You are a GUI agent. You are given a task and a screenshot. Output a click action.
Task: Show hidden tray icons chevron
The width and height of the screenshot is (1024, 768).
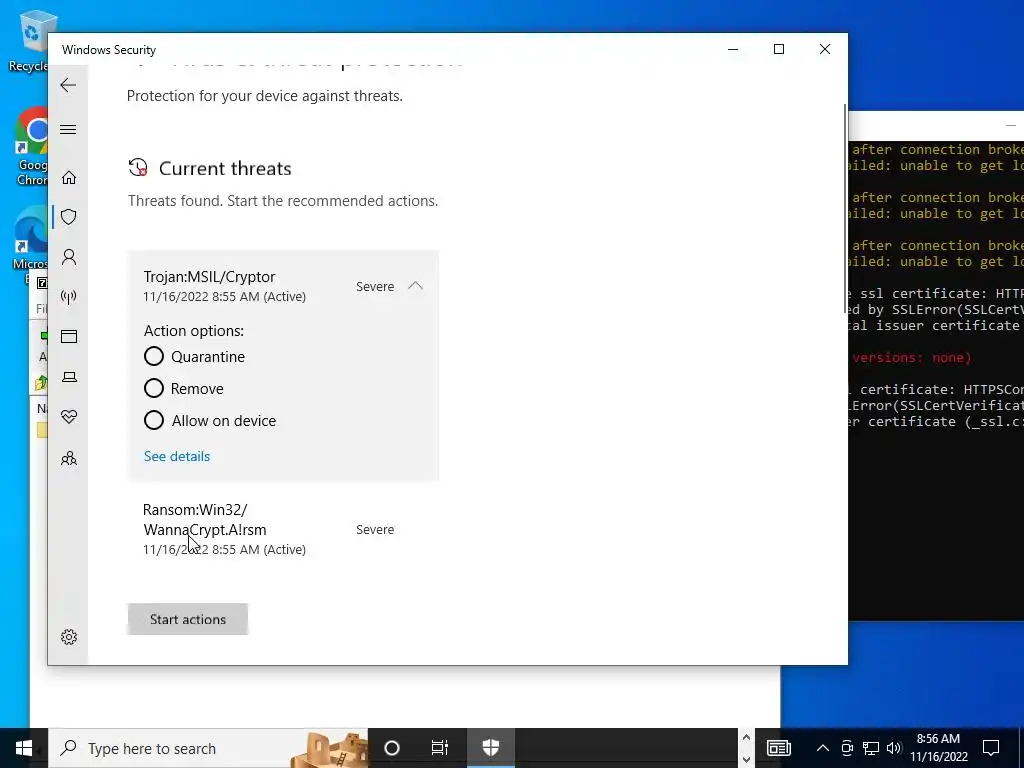pyautogui.click(x=823, y=748)
